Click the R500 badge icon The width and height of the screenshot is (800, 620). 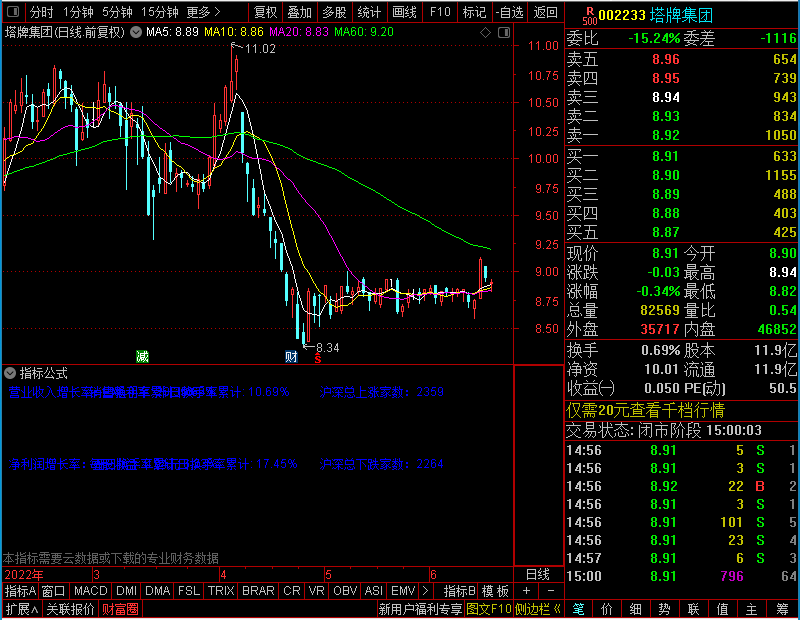[590, 16]
